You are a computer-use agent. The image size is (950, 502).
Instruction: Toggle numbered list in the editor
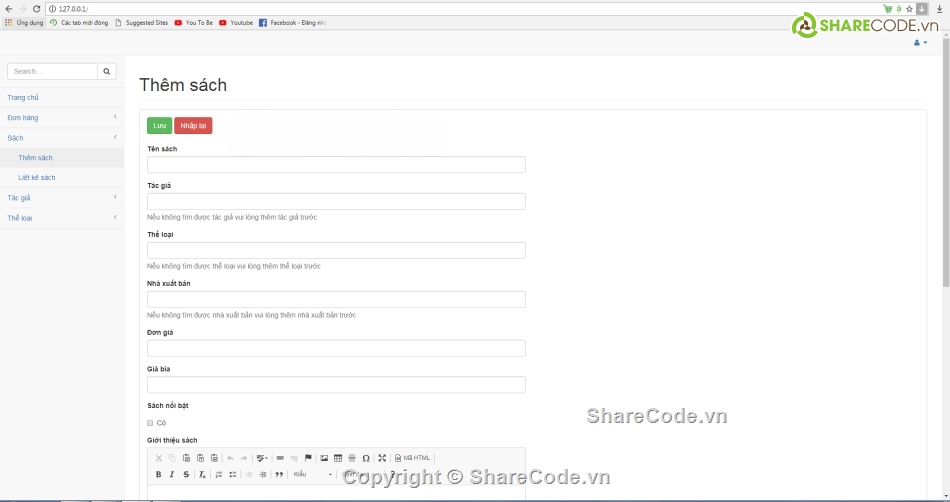[x=219, y=475]
